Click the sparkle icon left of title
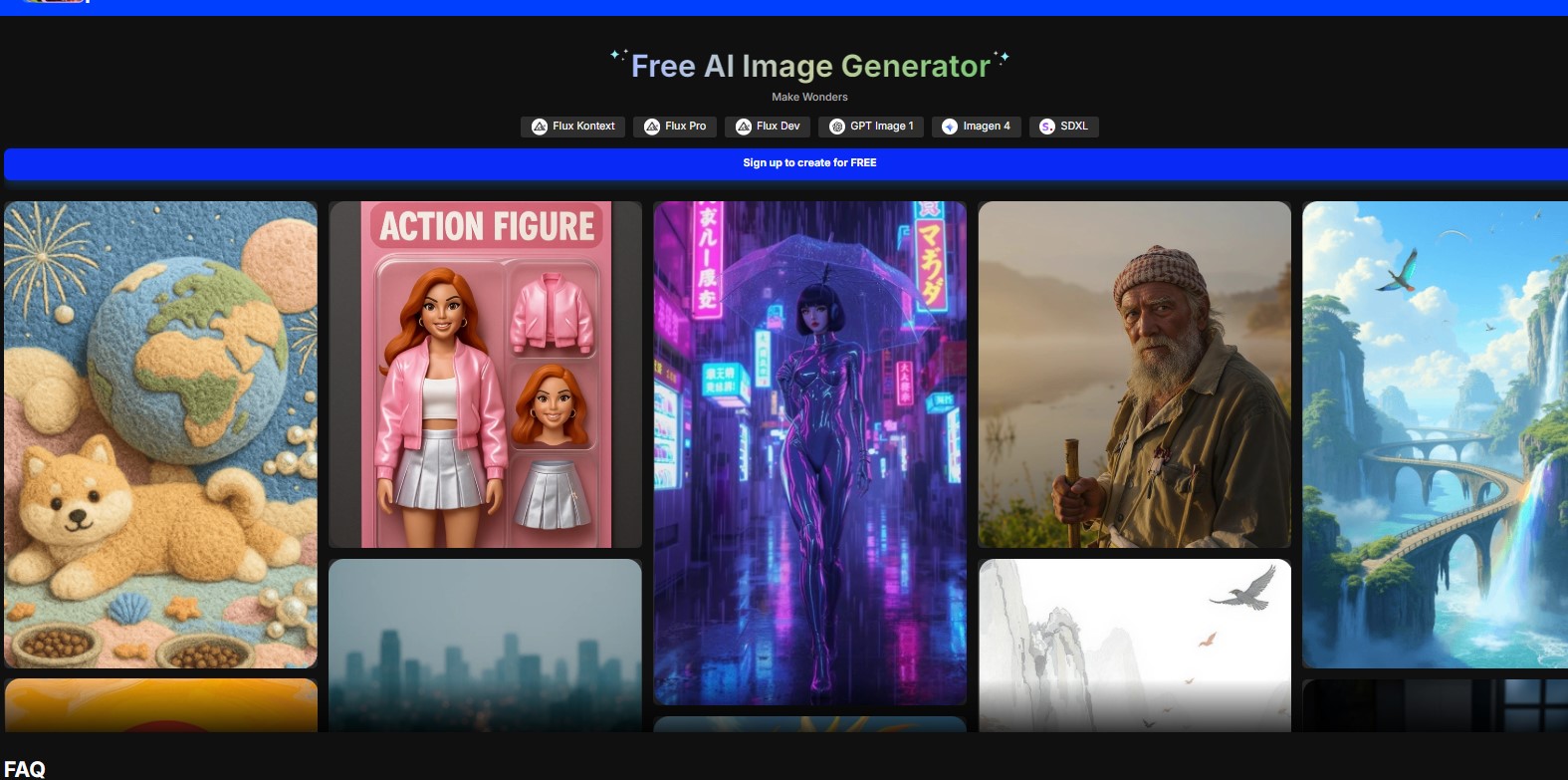Image resolution: width=1568 pixels, height=780 pixels. coord(618,56)
